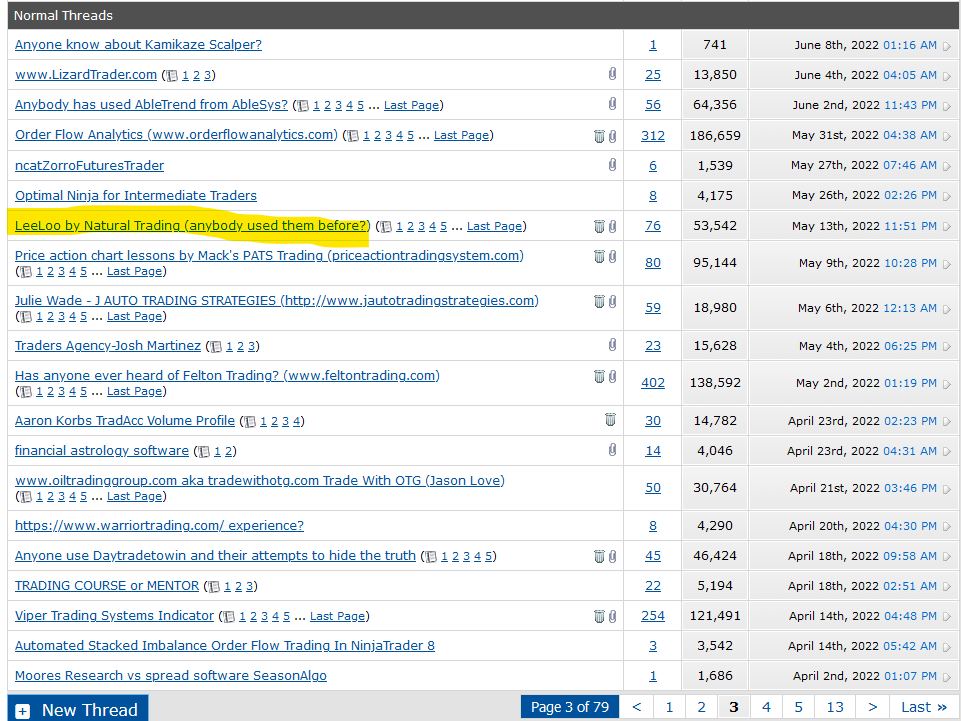961x721 pixels.
Task: Open attachments paperclip for ncatZorroFuturesTrader thread
Action: 612,164
